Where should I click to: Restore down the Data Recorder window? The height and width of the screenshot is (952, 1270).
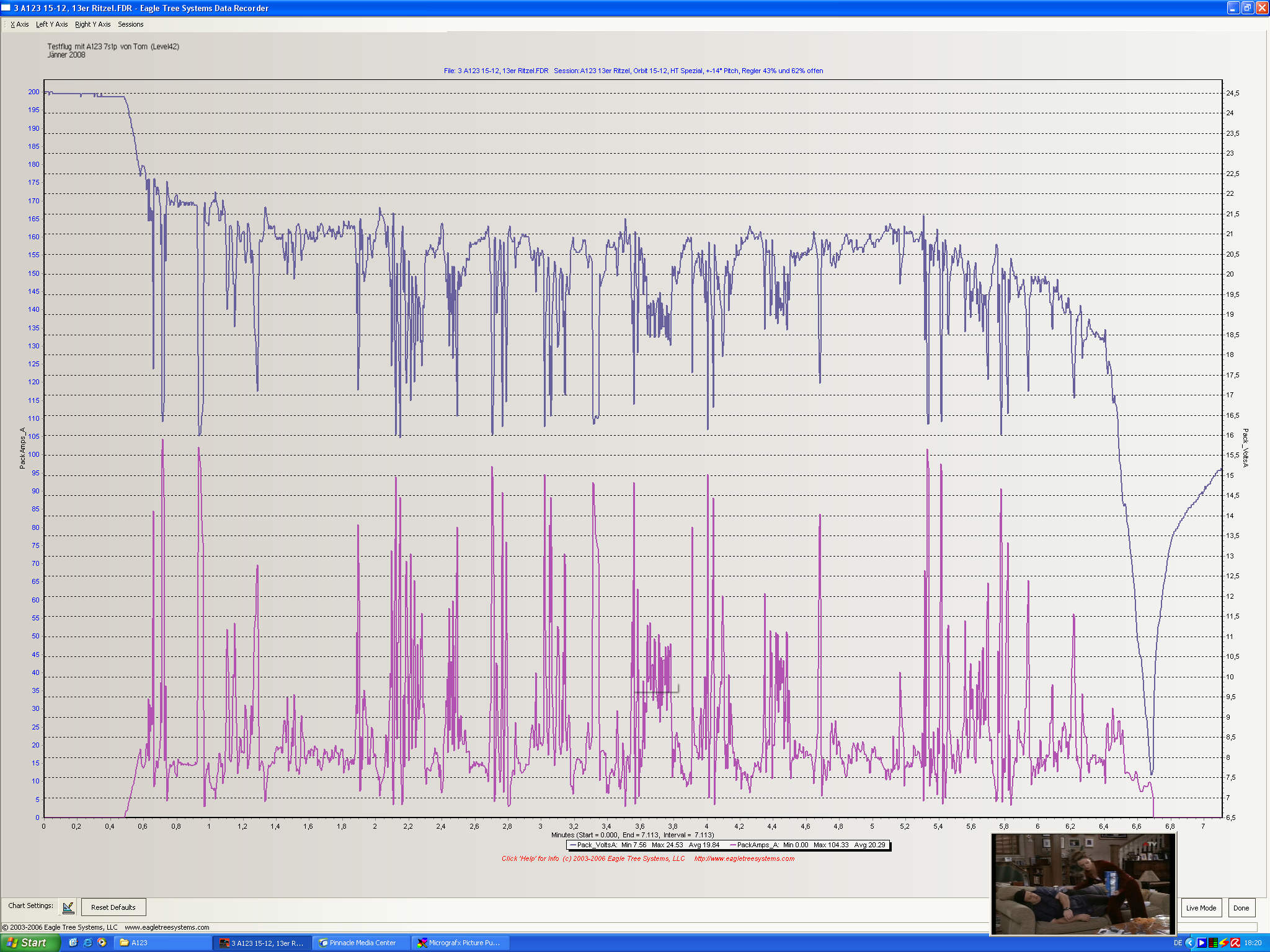(x=1247, y=7)
